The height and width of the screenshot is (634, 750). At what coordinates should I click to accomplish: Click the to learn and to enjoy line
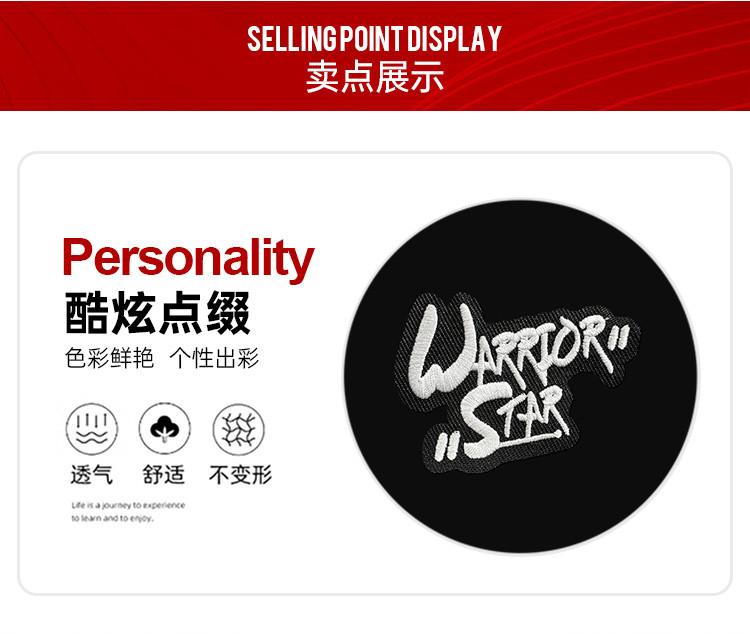pyautogui.click(x=113, y=518)
